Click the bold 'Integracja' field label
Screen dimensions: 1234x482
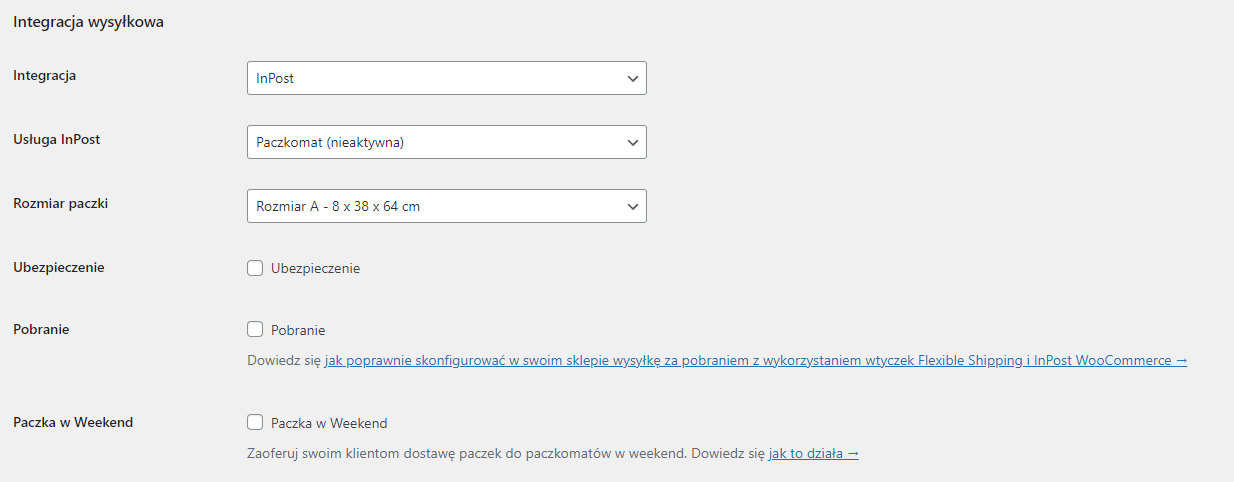tap(44, 75)
